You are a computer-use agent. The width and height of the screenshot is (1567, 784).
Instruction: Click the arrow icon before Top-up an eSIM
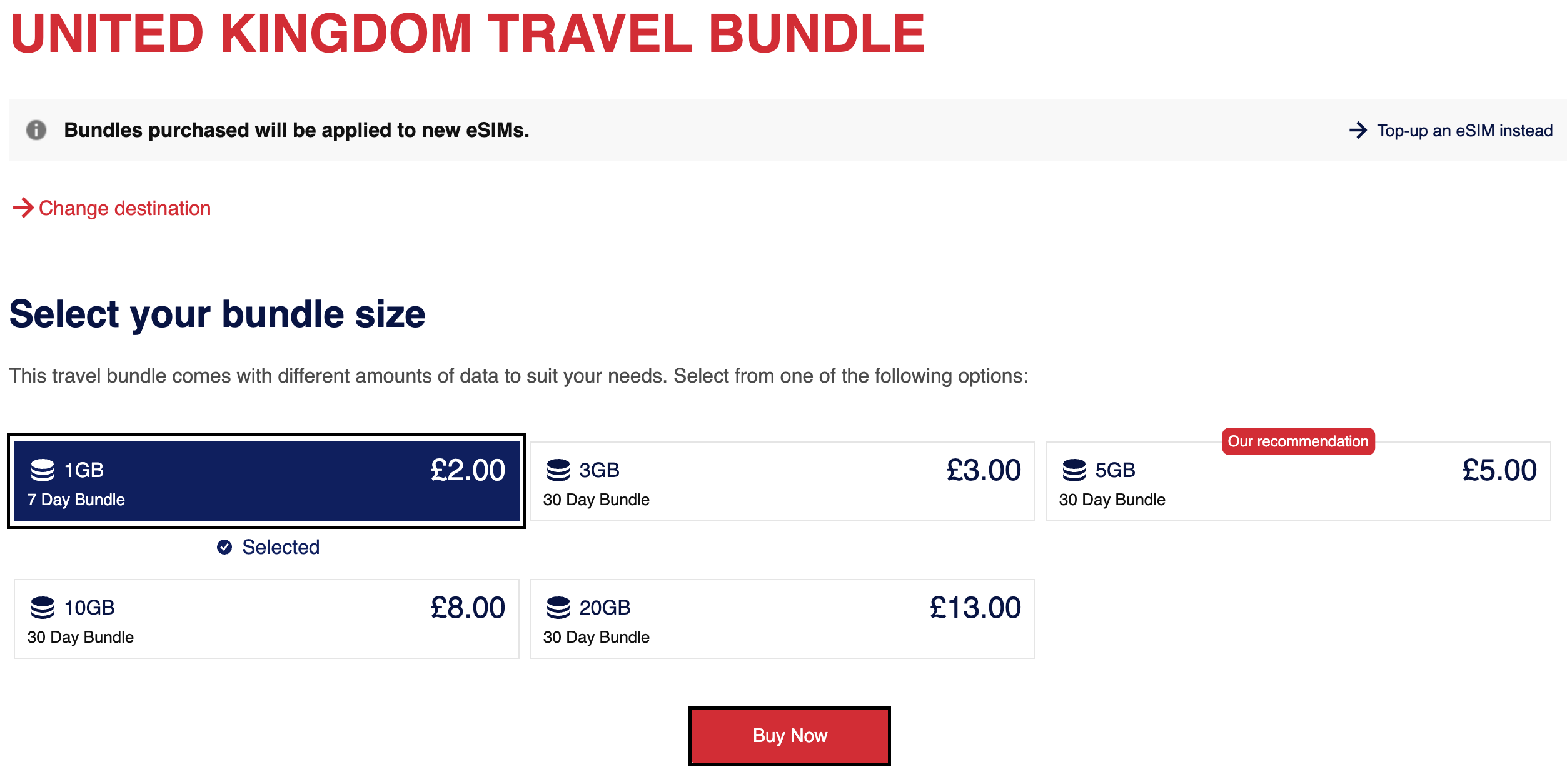(1358, 130)
